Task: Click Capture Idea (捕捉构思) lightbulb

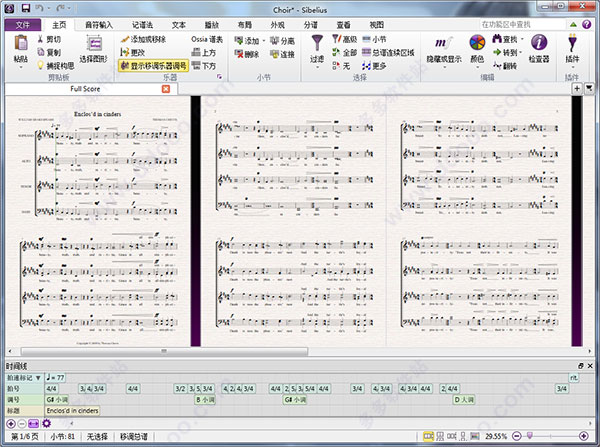Action: (41, 65)
